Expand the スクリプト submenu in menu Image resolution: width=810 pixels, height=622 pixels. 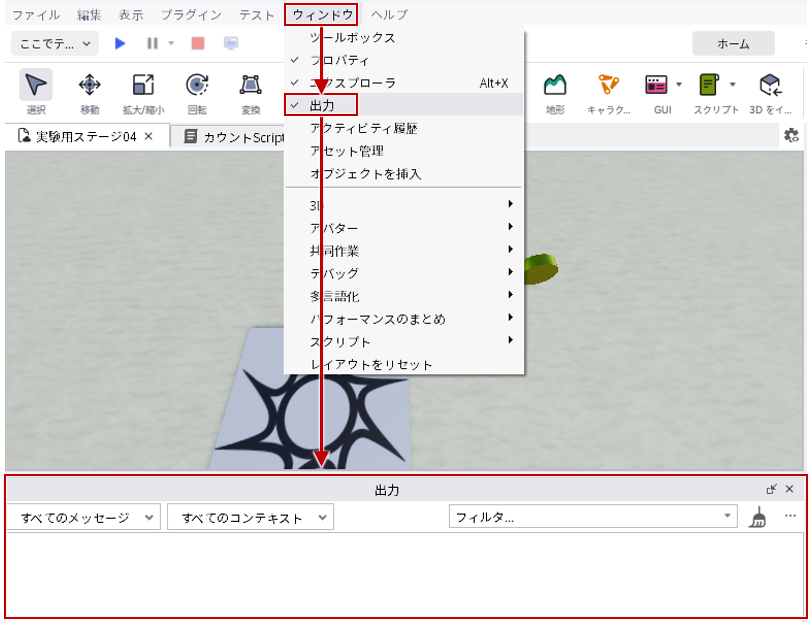tap(404, 341)
